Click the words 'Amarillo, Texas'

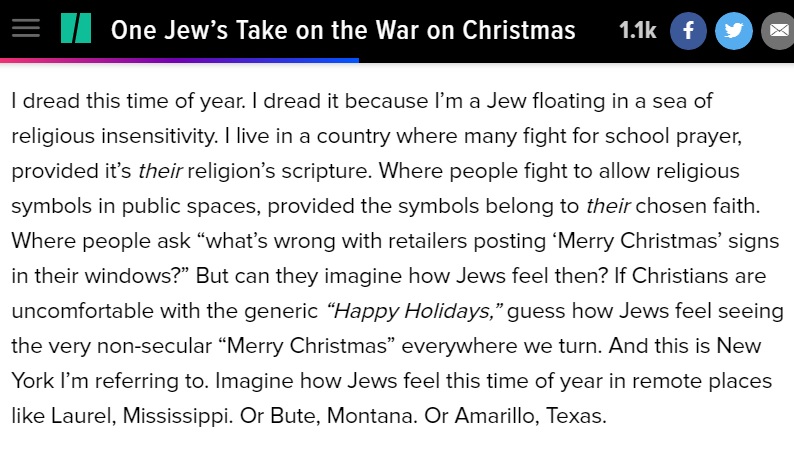(530, 416)
